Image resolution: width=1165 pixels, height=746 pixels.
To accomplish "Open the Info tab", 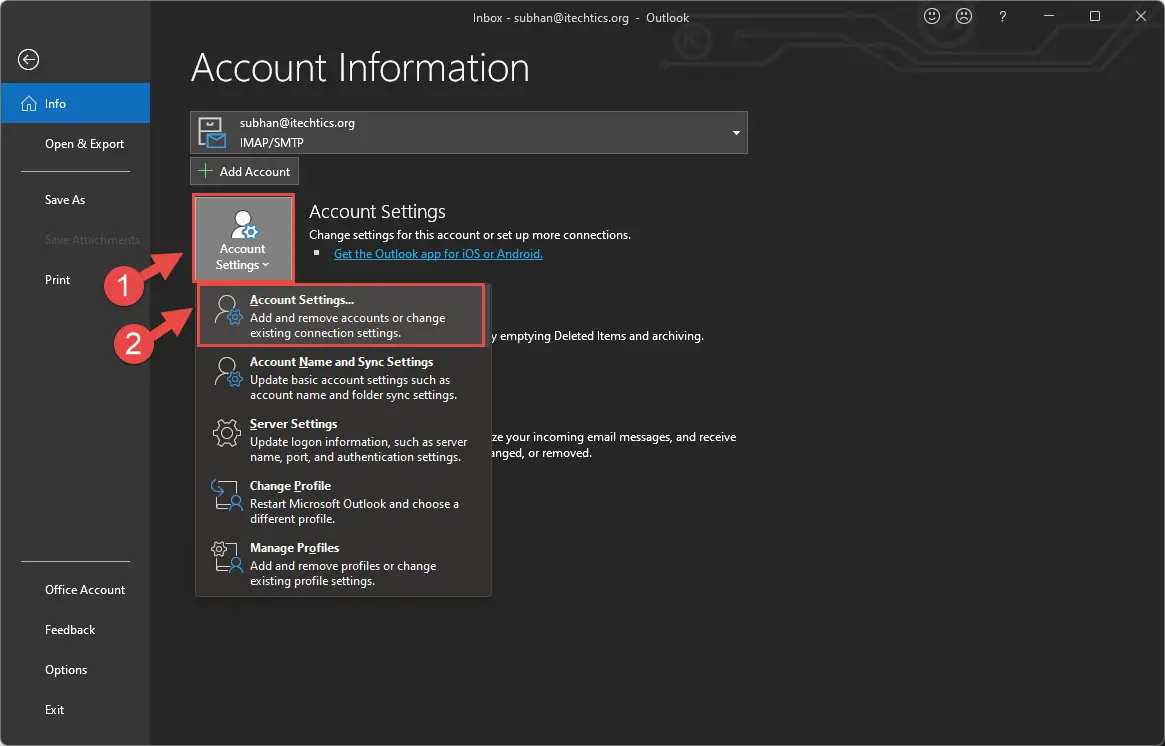I will point(75,103).
